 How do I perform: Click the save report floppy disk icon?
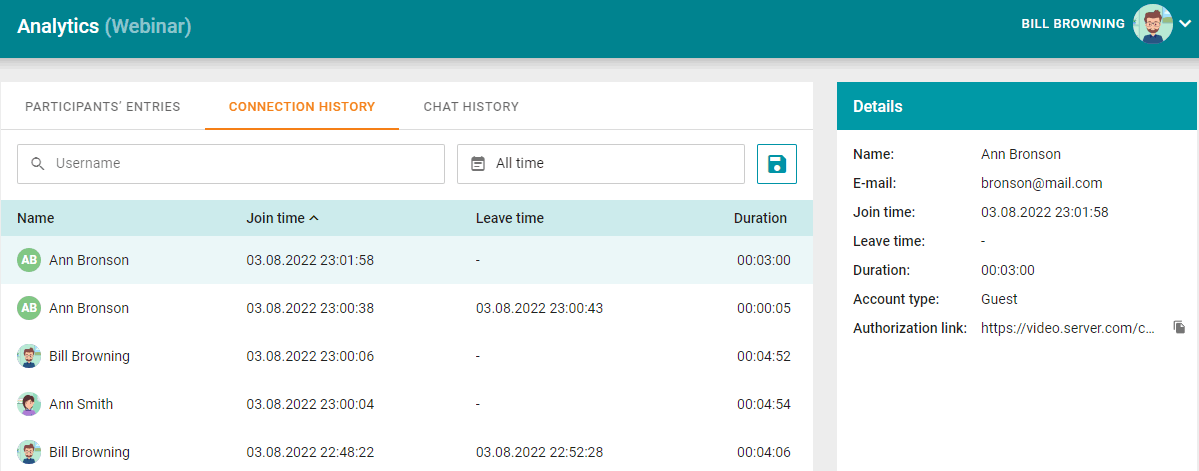[776, 164]
